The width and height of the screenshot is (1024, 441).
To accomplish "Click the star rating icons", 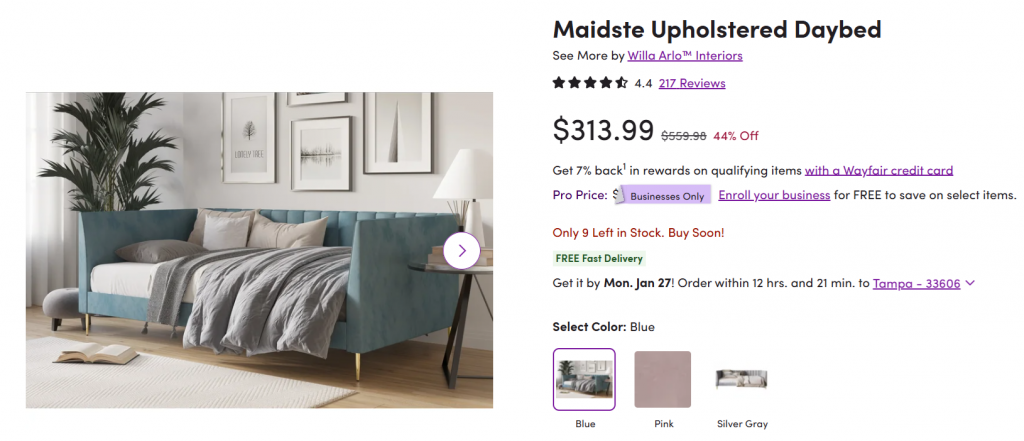I will [x=590, y=83].
